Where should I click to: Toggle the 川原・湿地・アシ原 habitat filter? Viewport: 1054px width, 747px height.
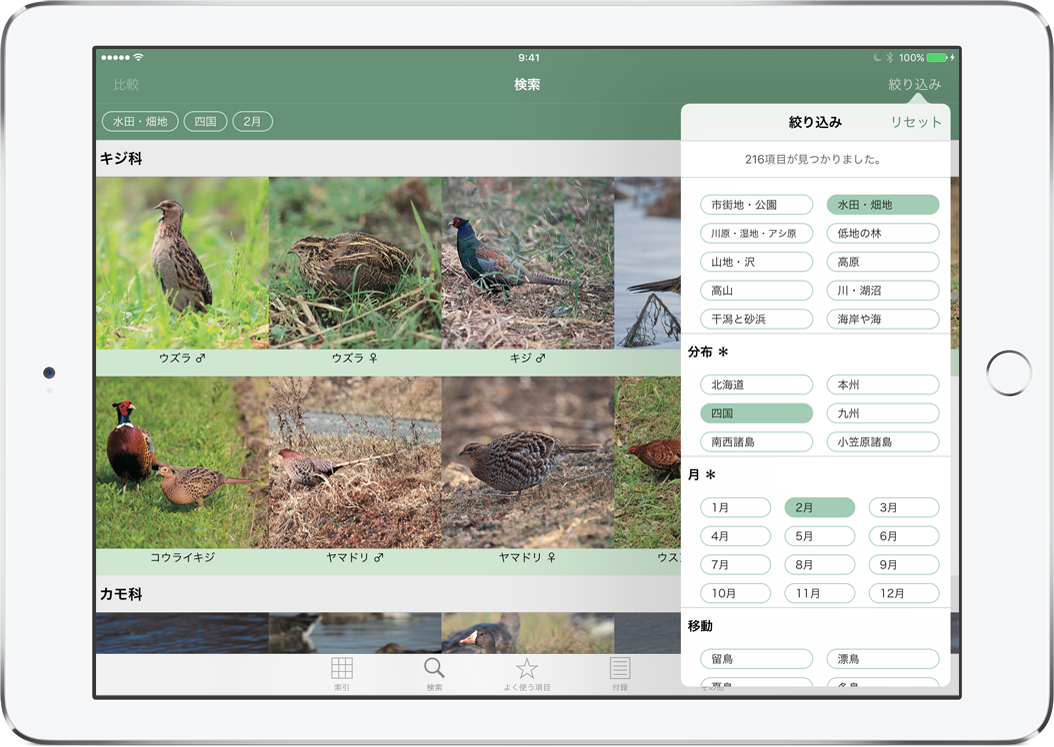[756, 233]
